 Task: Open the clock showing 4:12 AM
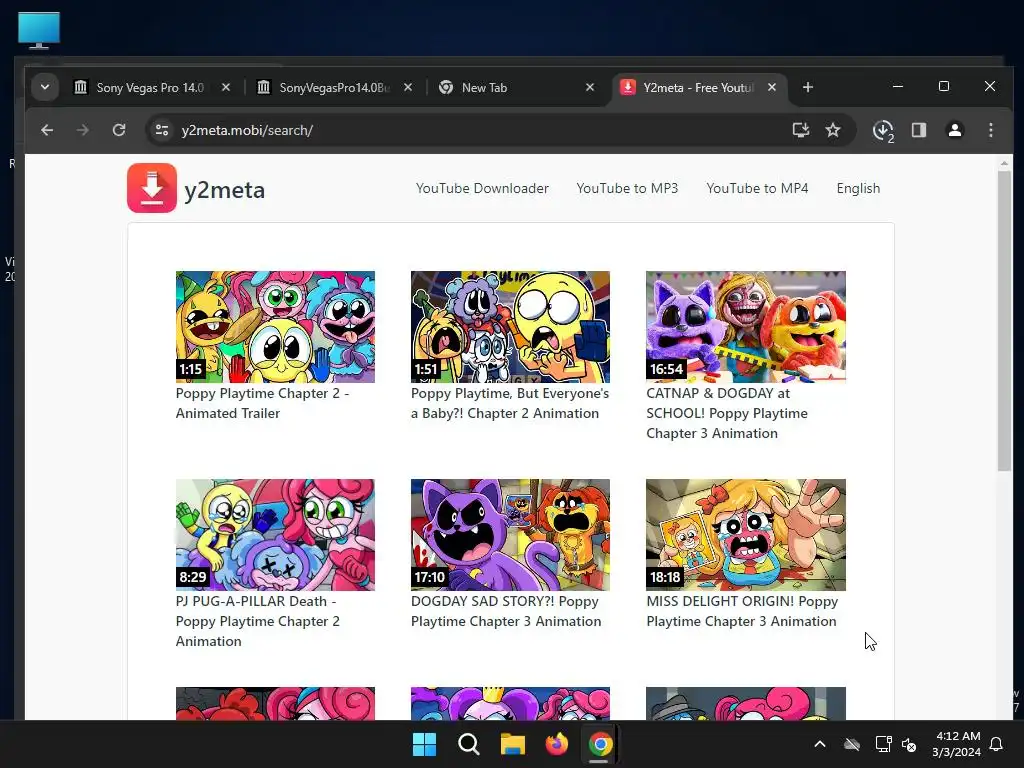tap(957, 744)
